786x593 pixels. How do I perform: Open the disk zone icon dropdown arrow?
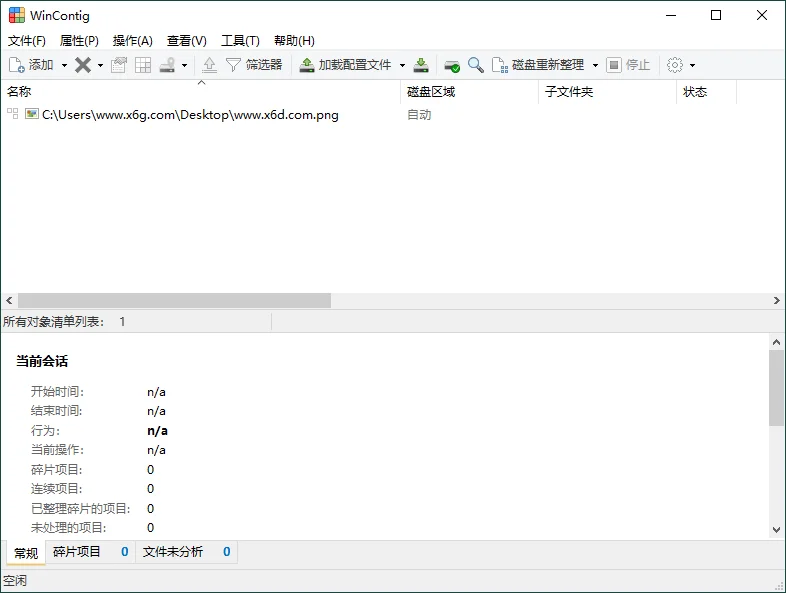pyautogui.click(x=184, y=66)
